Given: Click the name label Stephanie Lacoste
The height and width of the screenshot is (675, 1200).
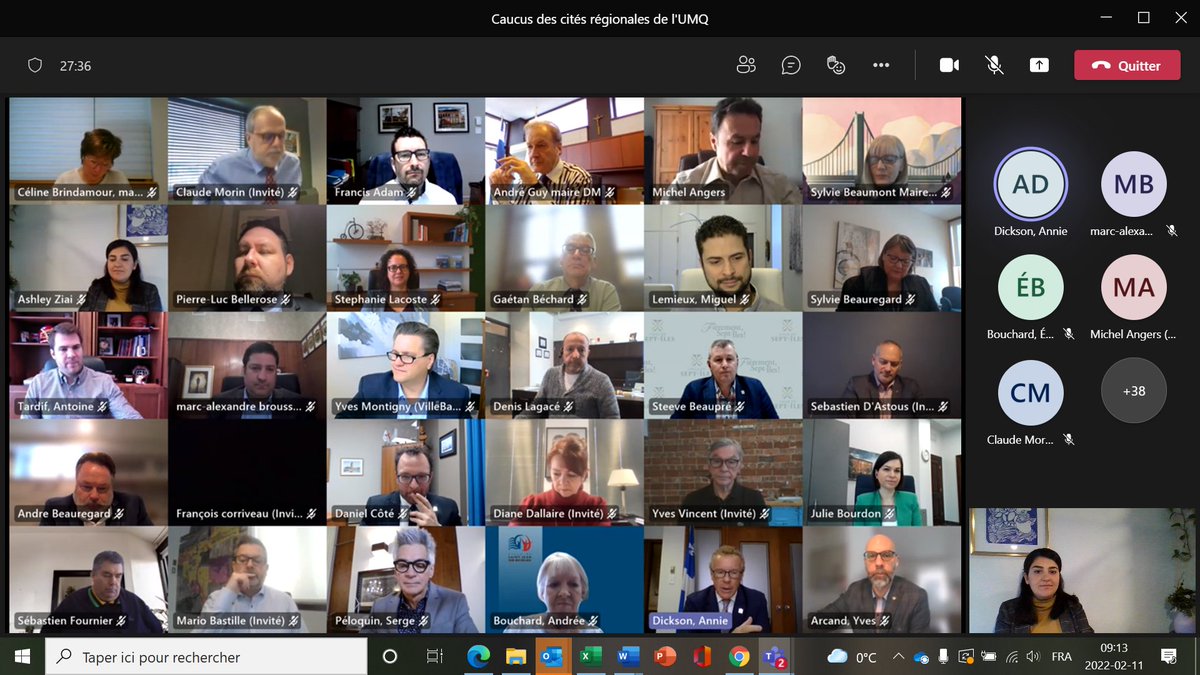Looking at the screenshot, I should coord(380,299).
